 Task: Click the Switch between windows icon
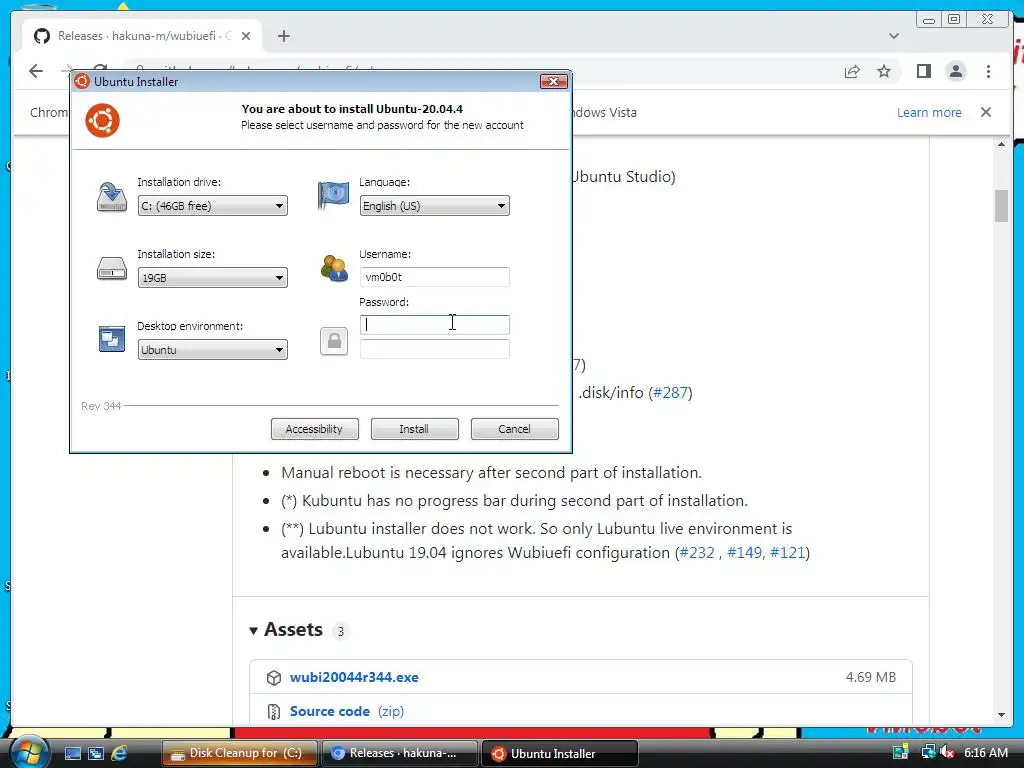(96, 753)
